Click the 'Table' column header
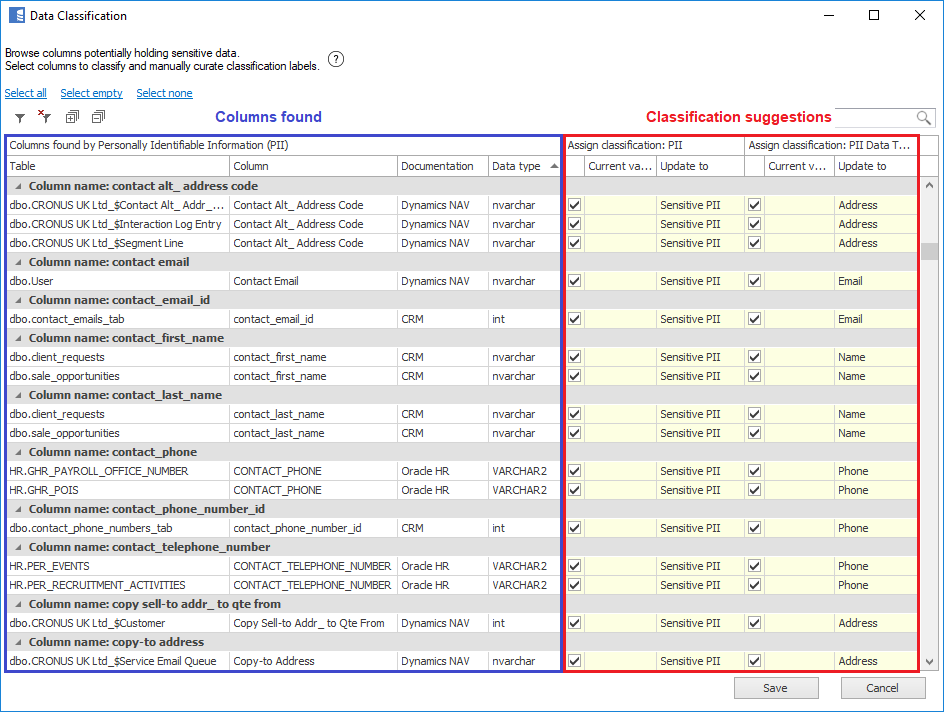This screenshot has height=712, width=944. click(x=117, y=166)
